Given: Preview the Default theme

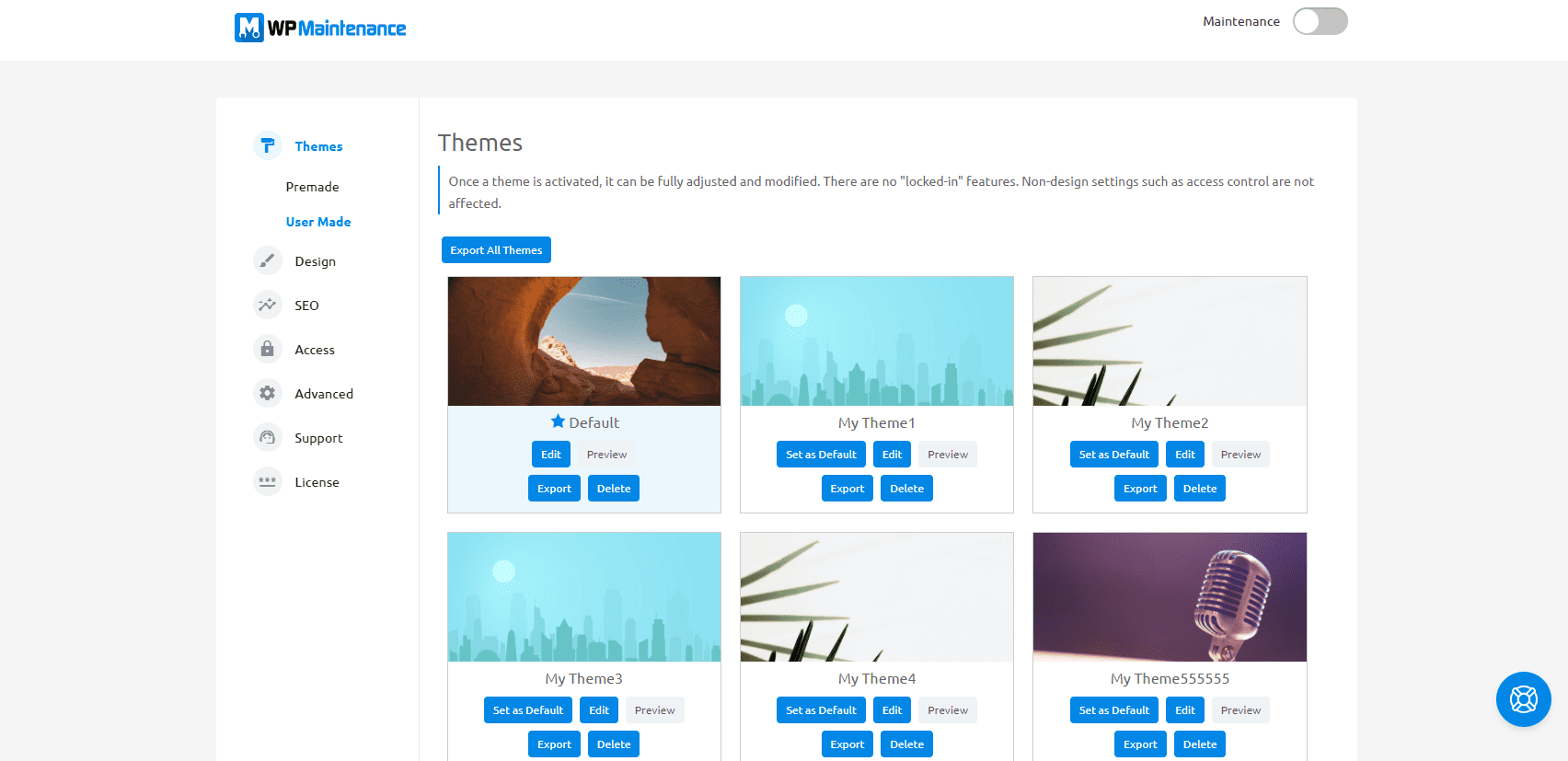Looking at the screenshot, I should coord(606,455).
